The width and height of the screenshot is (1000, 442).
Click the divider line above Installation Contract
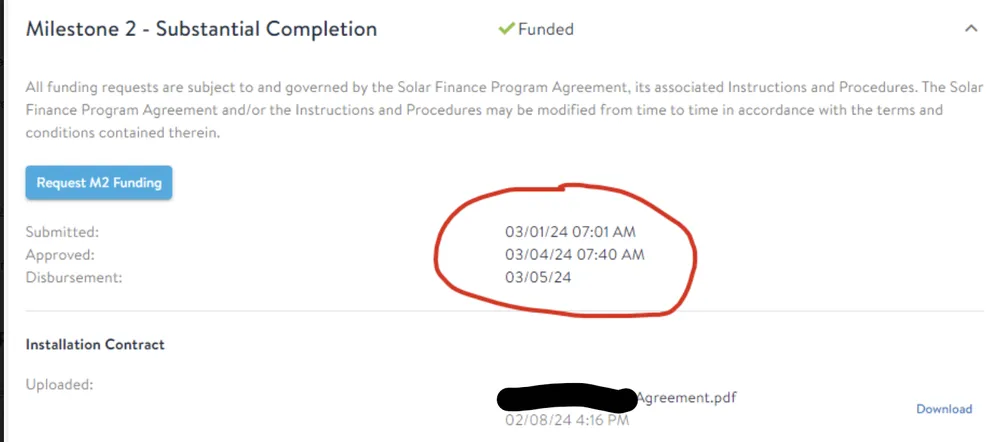(x=500, y=311)
